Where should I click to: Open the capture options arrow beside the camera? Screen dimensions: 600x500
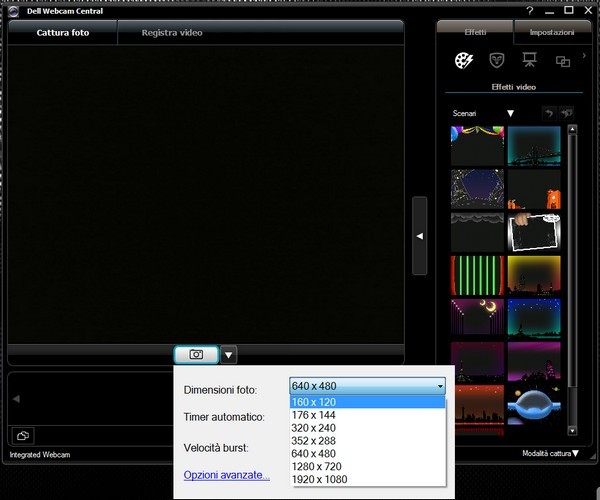229,354
